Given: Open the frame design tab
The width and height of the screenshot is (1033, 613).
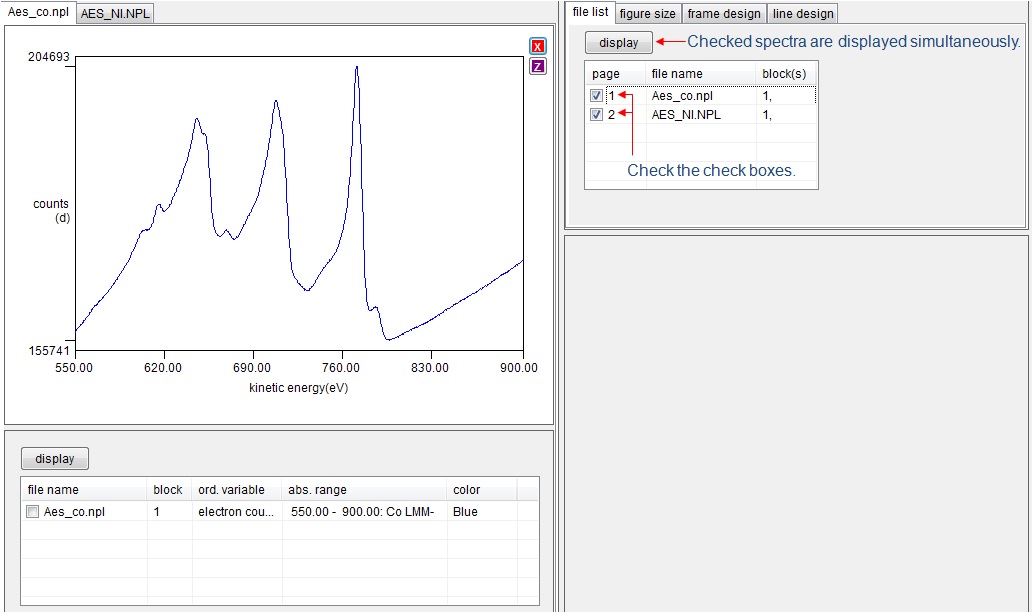Looking at the screenshot, I should (724, 14).
